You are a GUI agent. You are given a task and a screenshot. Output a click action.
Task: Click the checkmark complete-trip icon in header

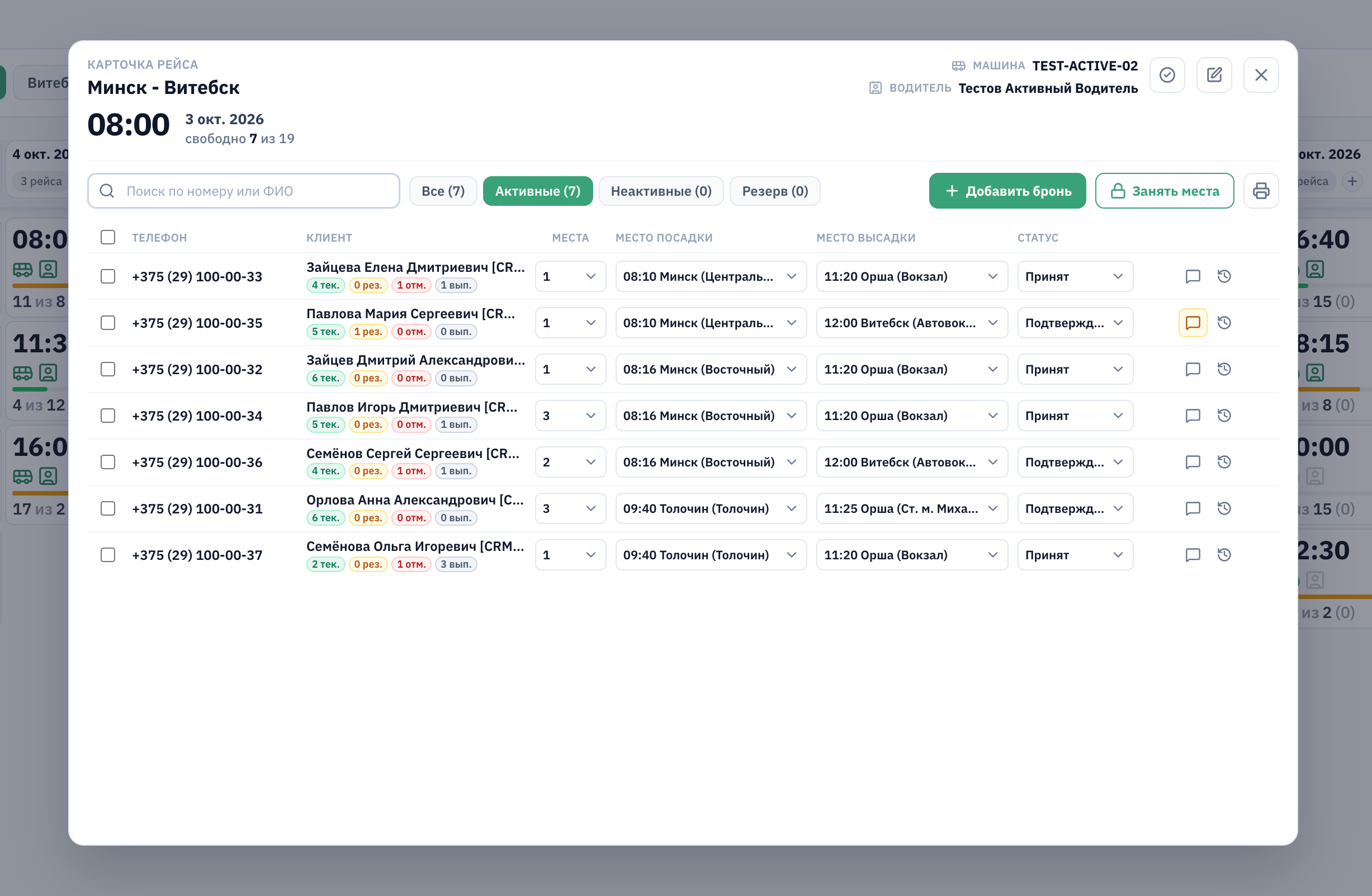click(x=1167, y=75)
